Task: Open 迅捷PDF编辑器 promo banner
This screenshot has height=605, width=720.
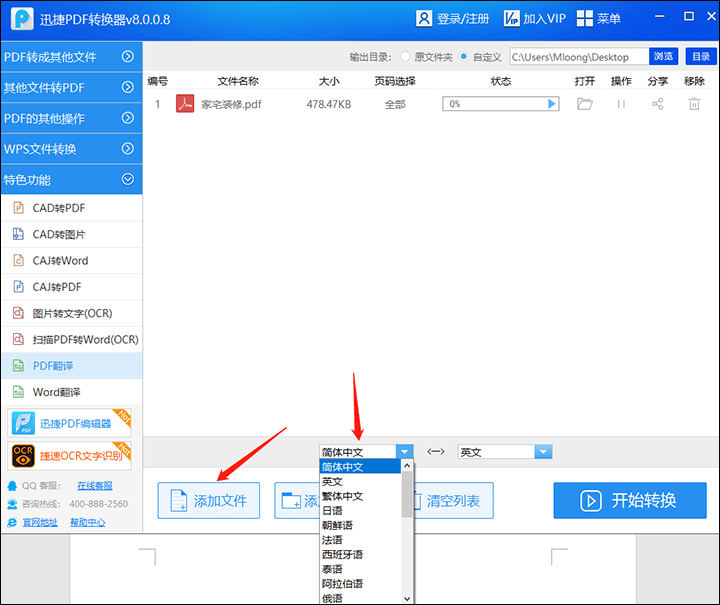Action: 70,423
